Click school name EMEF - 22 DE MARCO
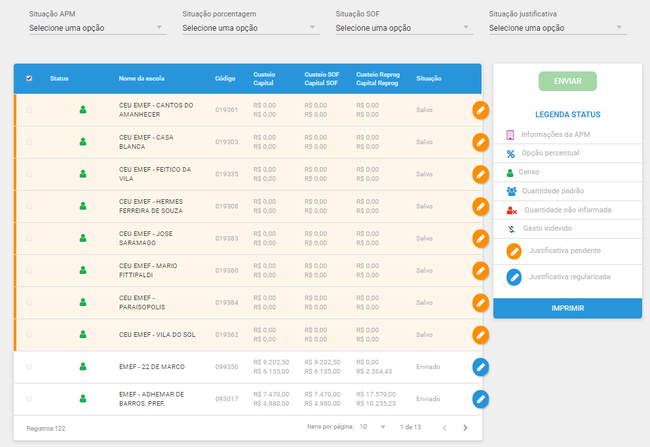This screenshot has height=447, width=650. (152, 367)
